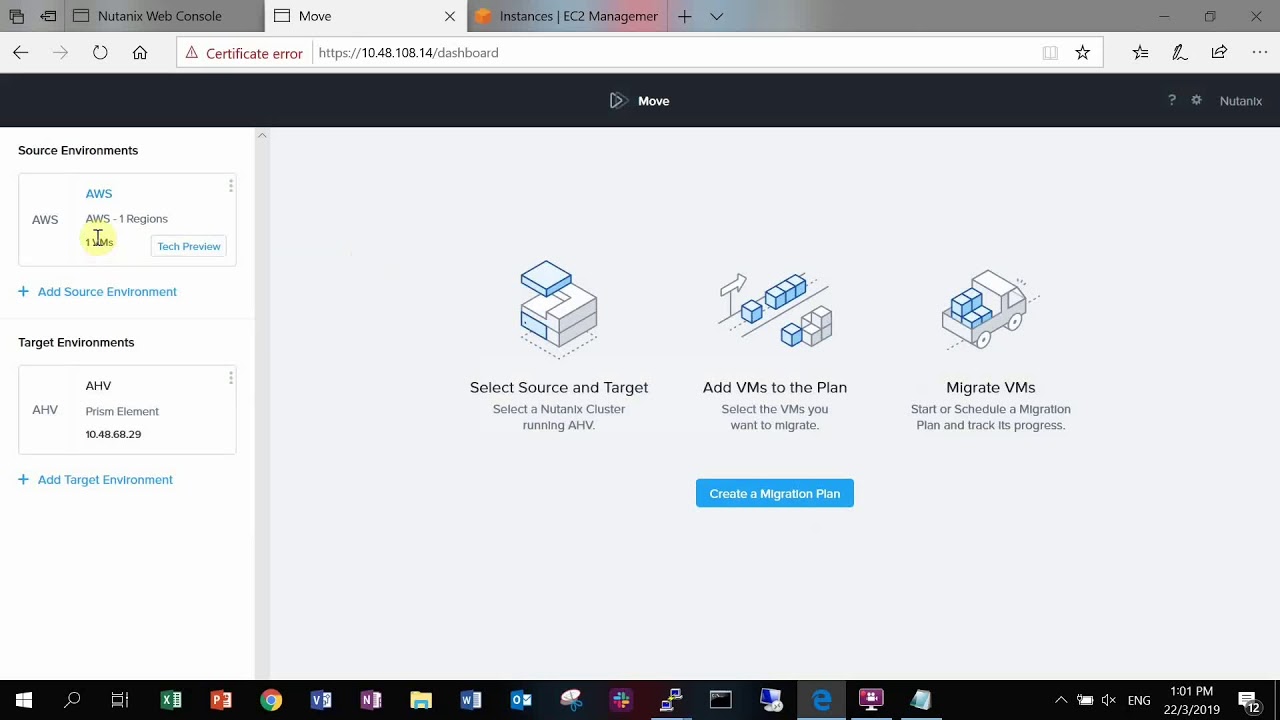Image resolution: width=1280 pixels, height=720 pixels.
Task: Switch to the Instances EC2 Management tab
Action: [567, 16]
